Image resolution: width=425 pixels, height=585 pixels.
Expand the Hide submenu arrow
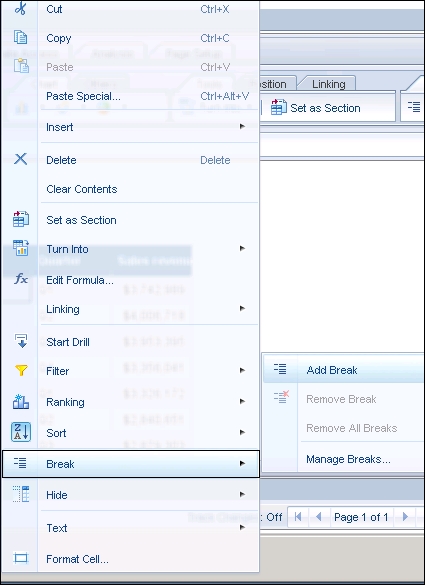pos(242,494)
